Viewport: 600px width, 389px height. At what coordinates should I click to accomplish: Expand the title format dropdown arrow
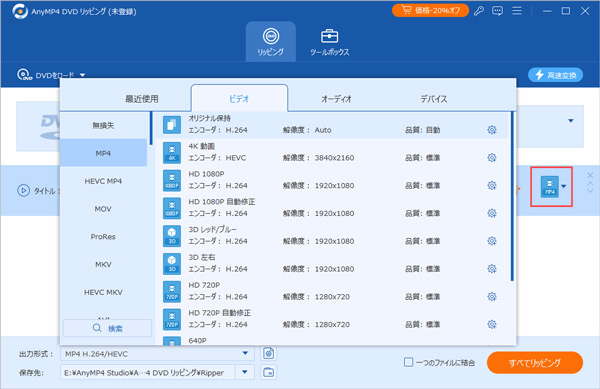564,187
